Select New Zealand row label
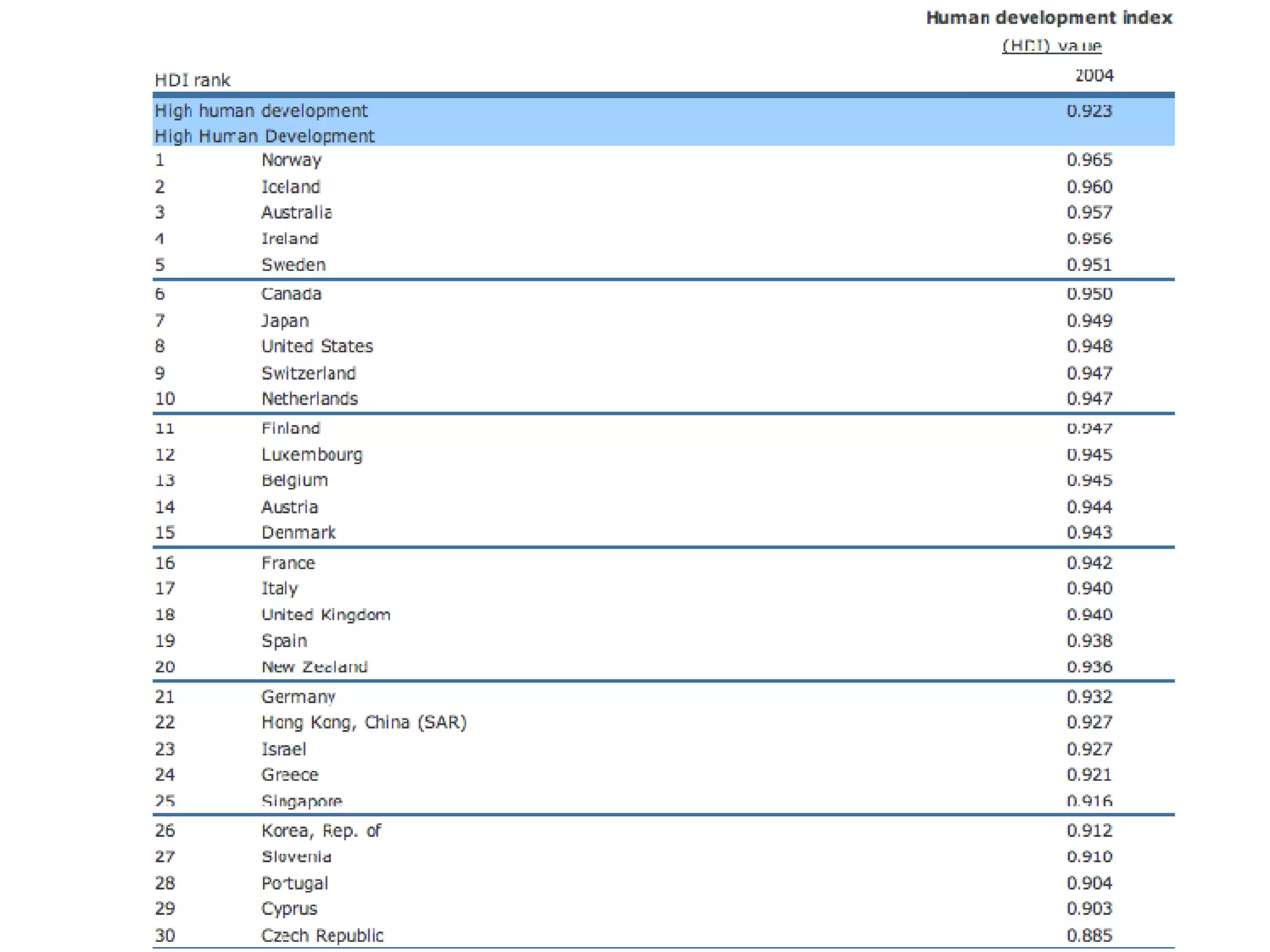 point(314,667)
